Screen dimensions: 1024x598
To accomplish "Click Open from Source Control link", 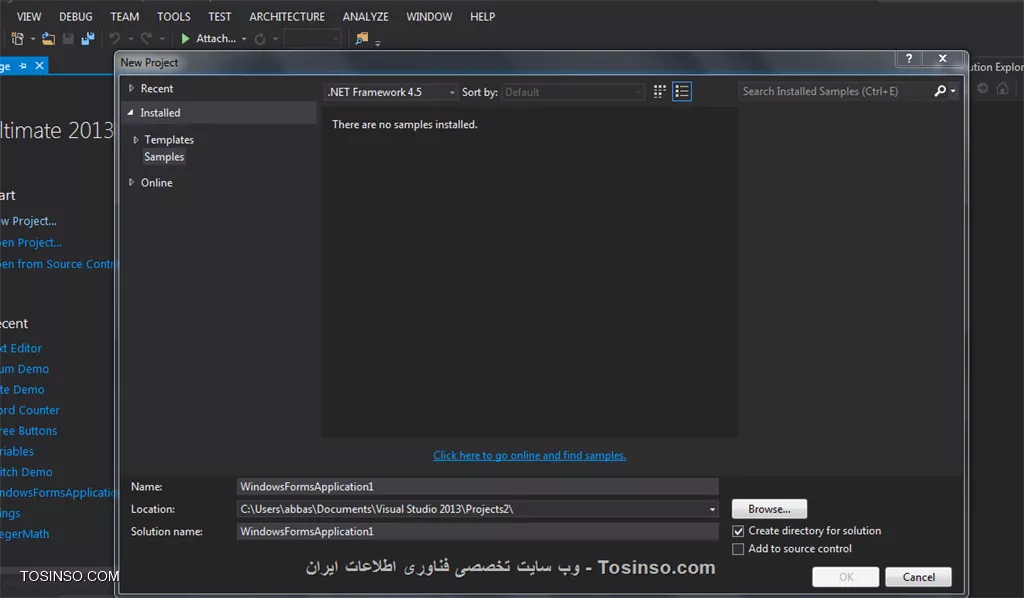I will coord(57,264).
